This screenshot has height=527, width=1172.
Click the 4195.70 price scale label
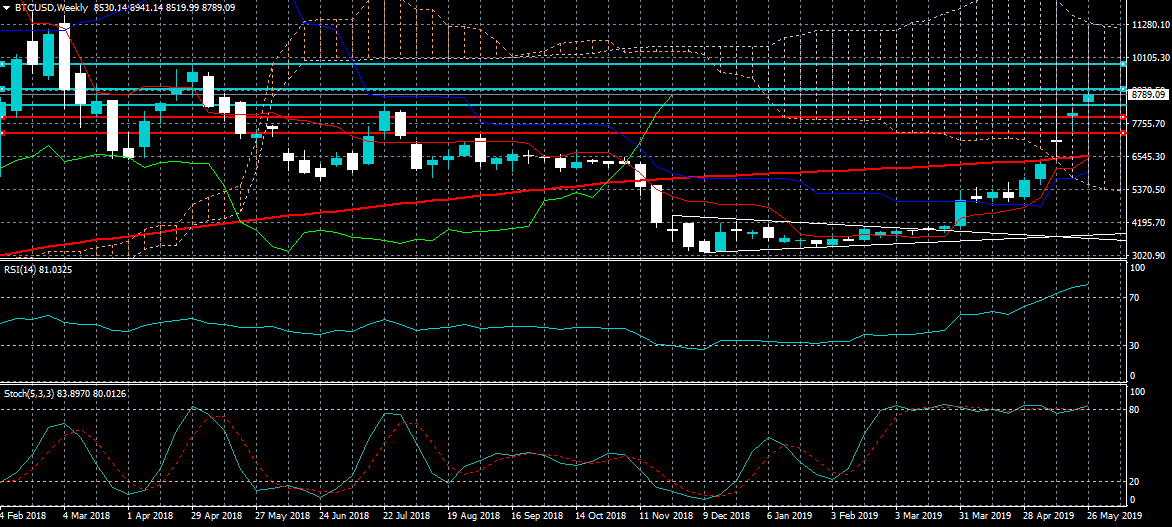1150,222
